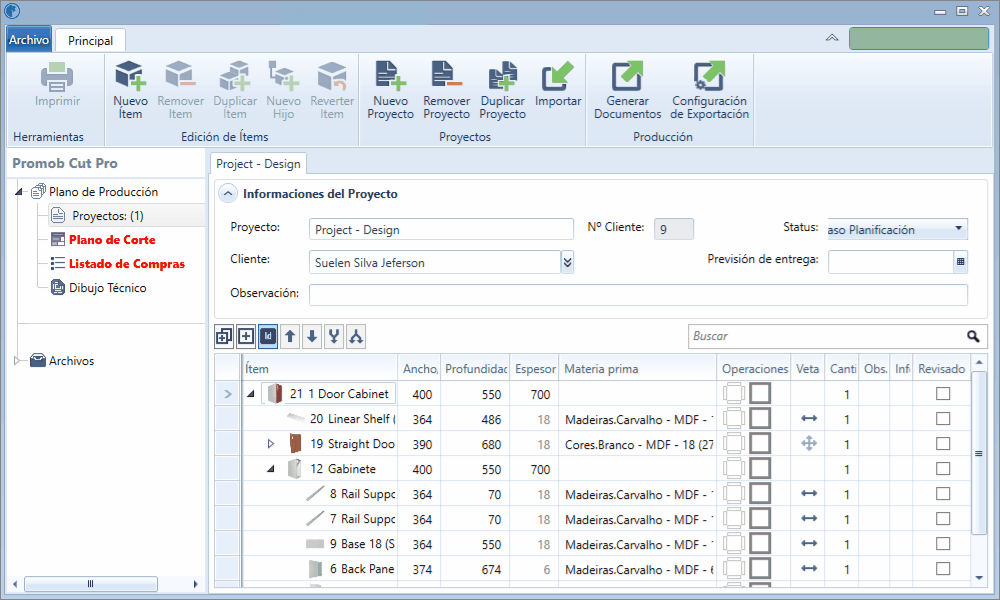Screen dimensions: 1000x600
Task: Check Revisado for Base 18 row
Action: coord(943,543)
